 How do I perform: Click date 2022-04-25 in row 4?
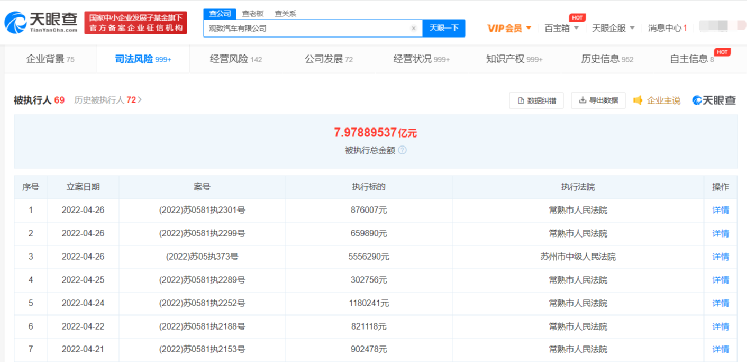(83, 280)
